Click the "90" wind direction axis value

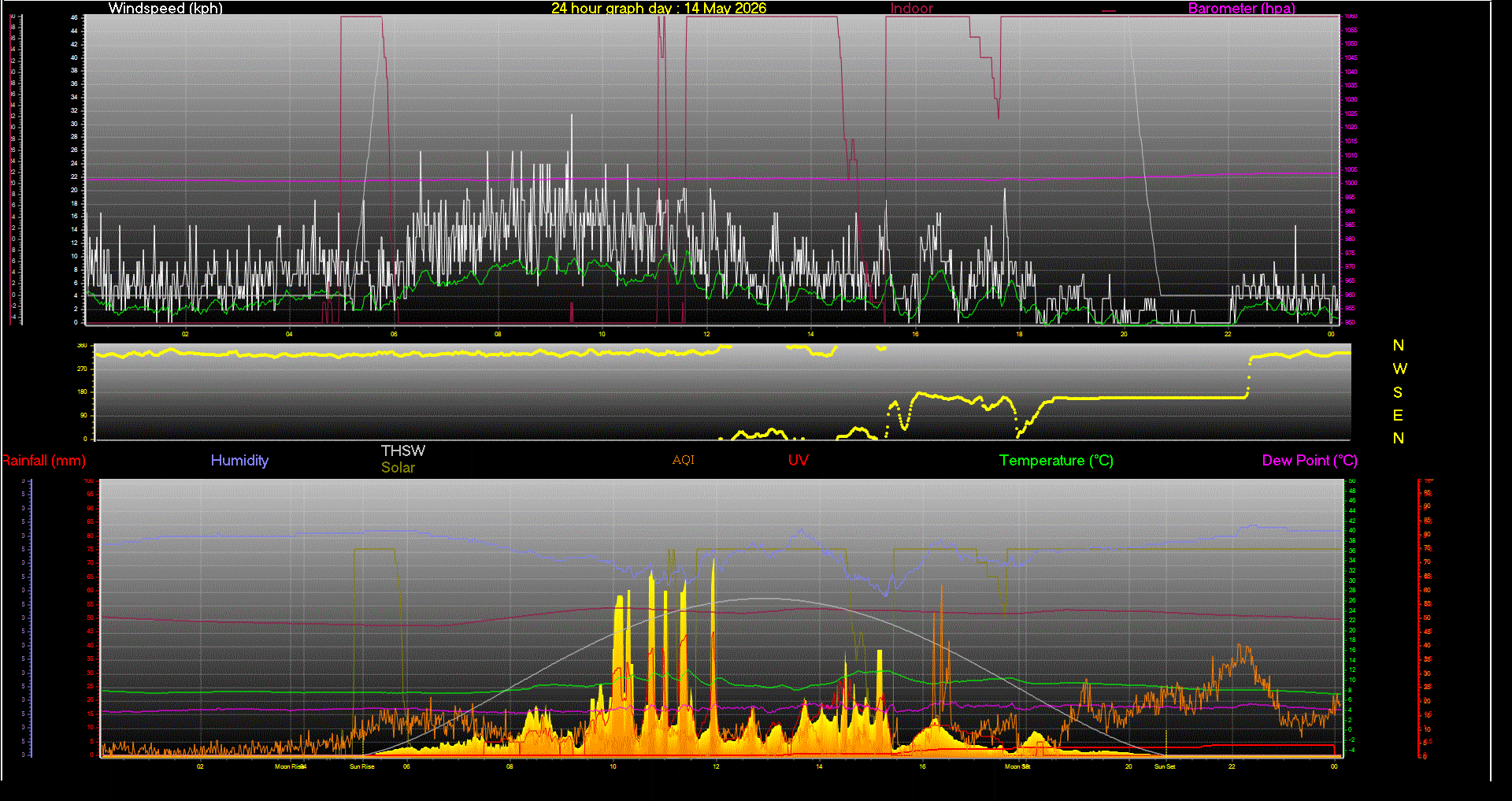tap(83, 415)
